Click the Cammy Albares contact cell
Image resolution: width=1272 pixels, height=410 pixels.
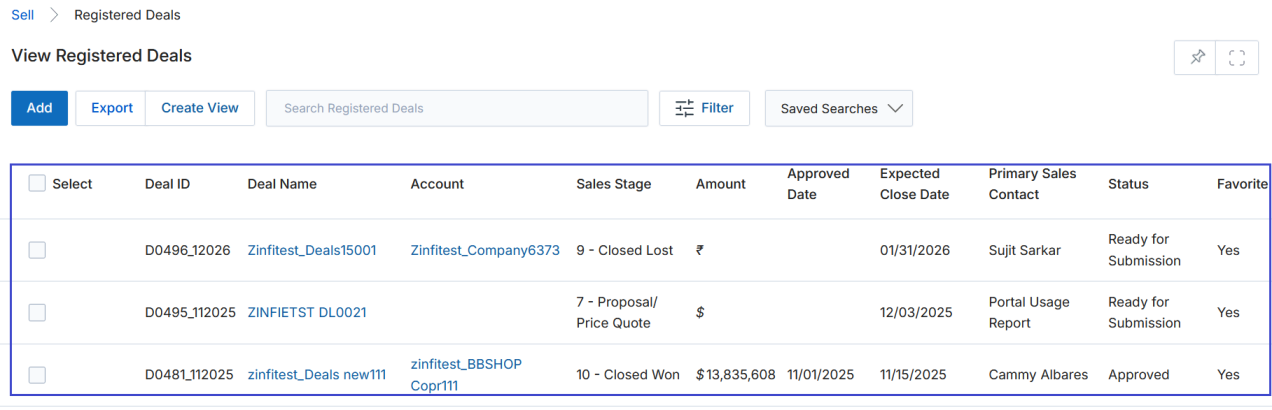(1038, 375)
